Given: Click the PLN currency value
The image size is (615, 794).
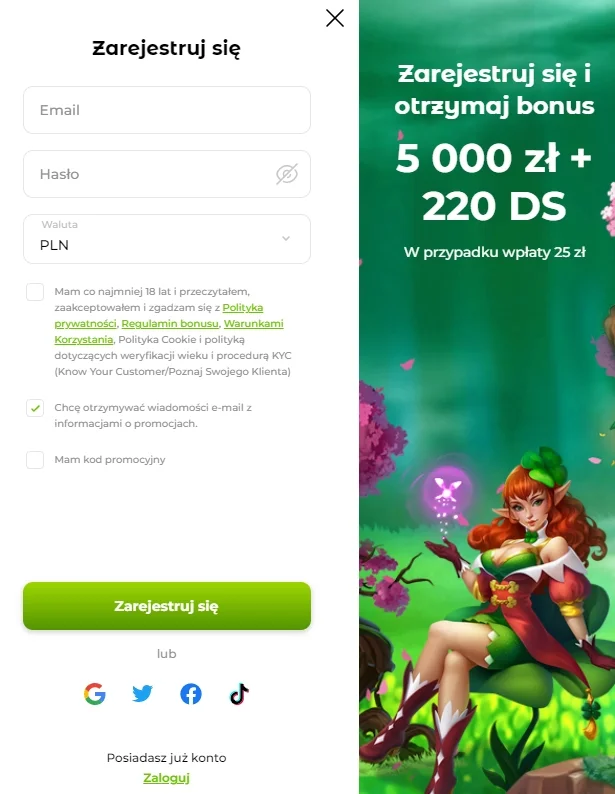Looking at the screenshot, I should pos(54,246).
